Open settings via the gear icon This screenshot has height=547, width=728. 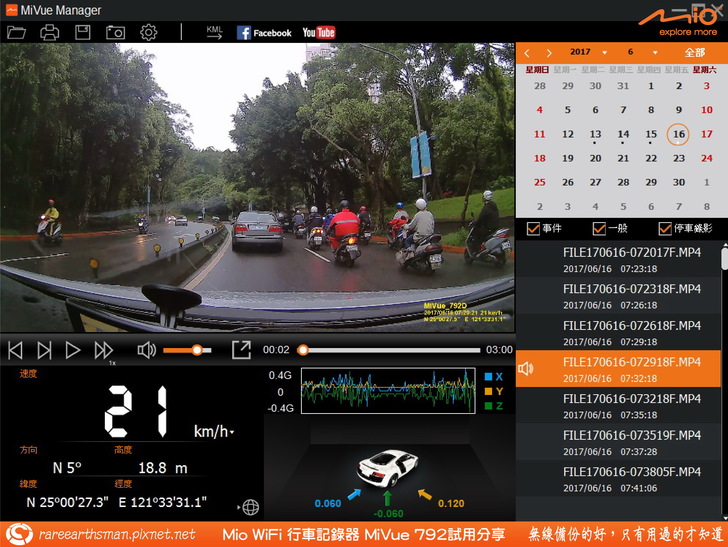(149, 32)
